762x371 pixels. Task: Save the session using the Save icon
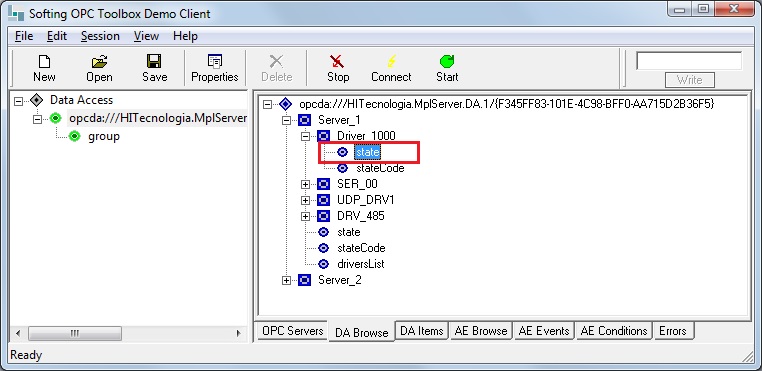[155, 61]
